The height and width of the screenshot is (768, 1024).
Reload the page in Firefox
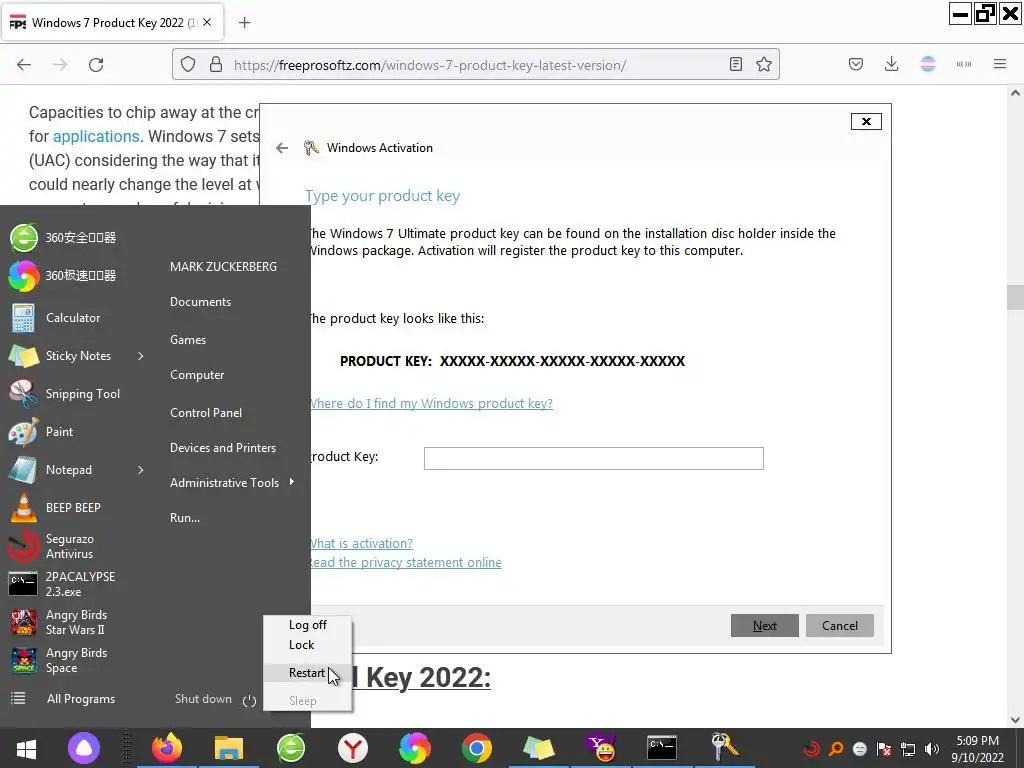click(96, 65)
